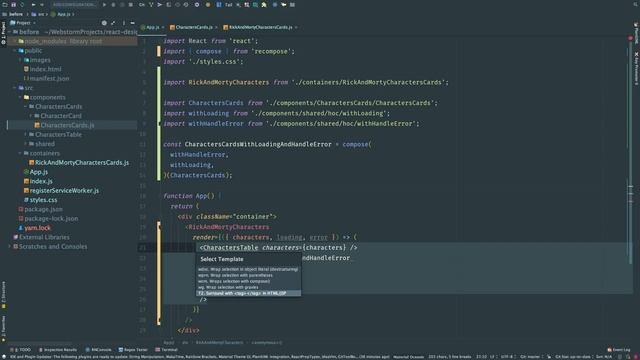The width and height of the screenshot is (640, 360).
Task: Click the Save All icon in the toolbar
Action: click(13, 4)
